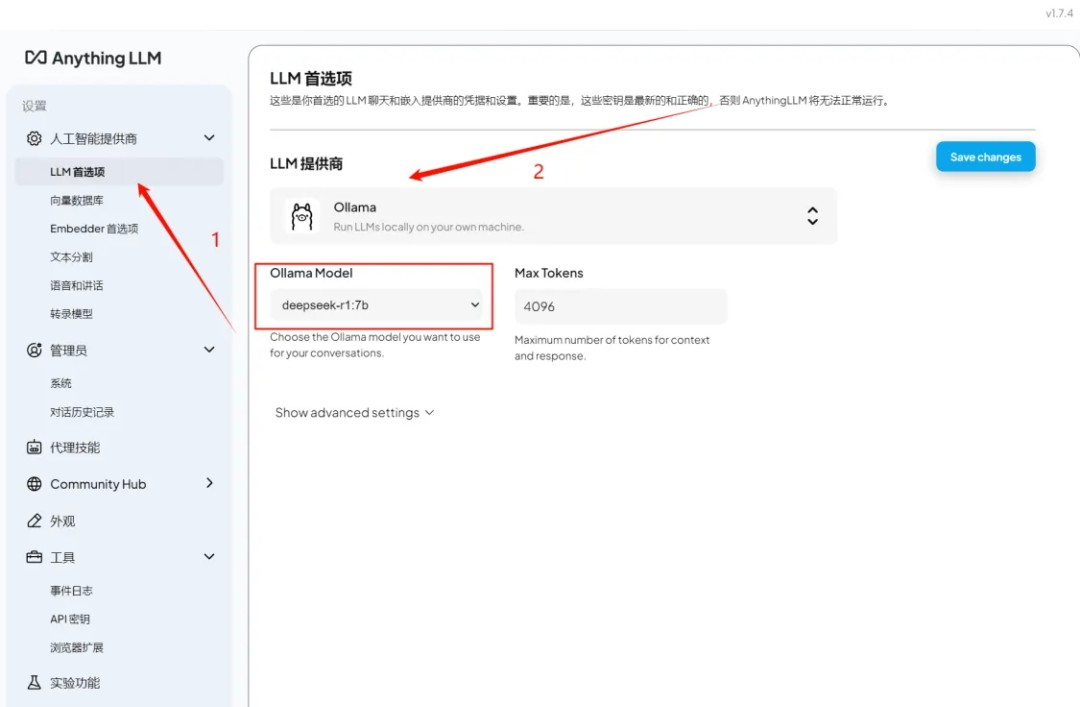Click Save changes button
This screenshot has height=707, width=1080.
[x=985, y=157]
